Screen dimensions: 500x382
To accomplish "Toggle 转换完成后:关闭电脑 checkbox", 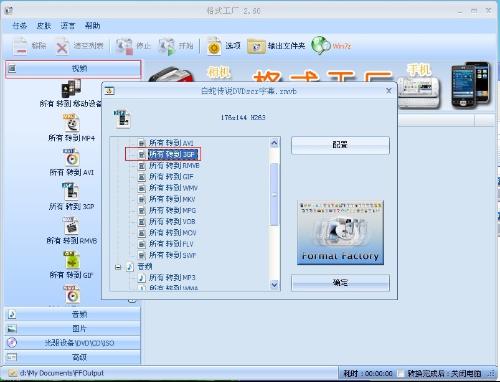I will [x=401, y=373].
